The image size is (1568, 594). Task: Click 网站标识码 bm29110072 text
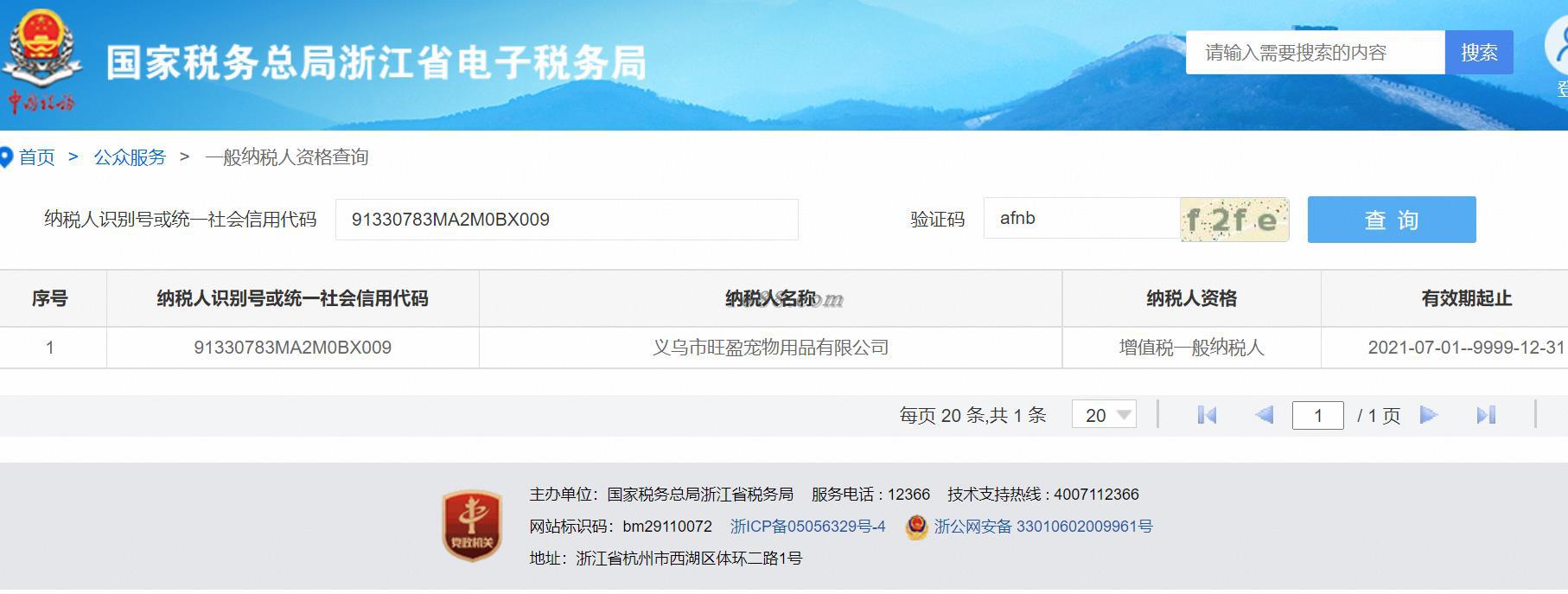(621, 527)
